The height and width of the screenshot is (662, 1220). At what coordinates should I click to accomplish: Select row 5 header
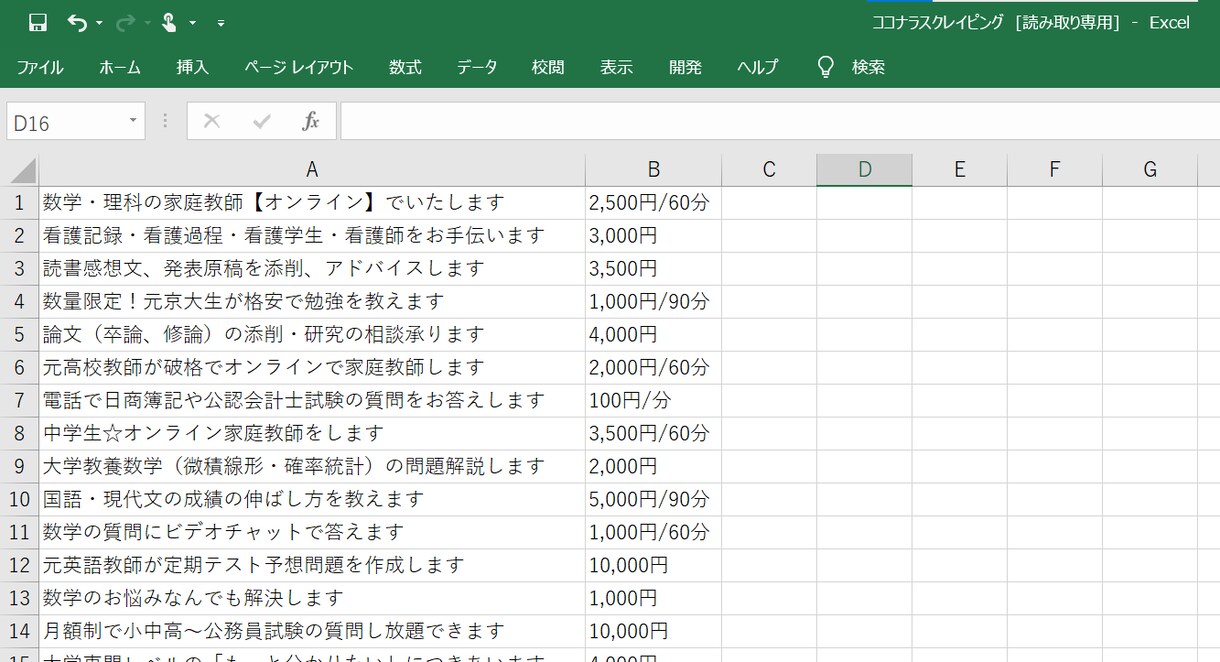(x=19, y=335)
